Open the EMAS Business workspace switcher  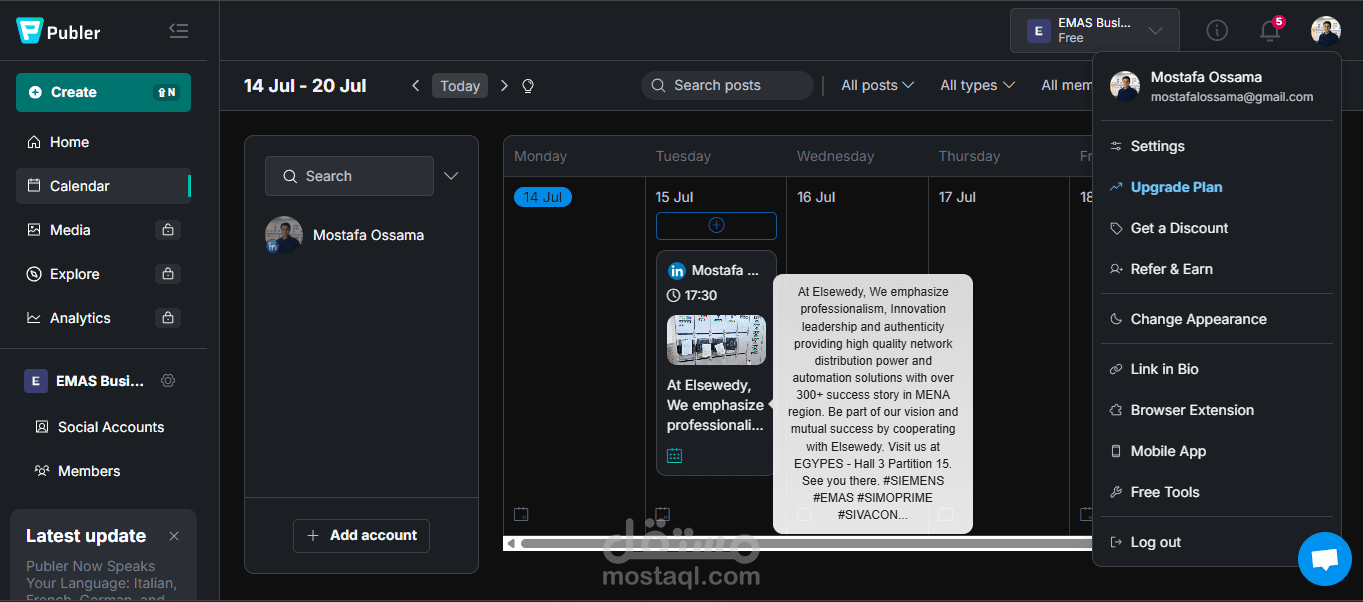click(x=1095, y=30)
